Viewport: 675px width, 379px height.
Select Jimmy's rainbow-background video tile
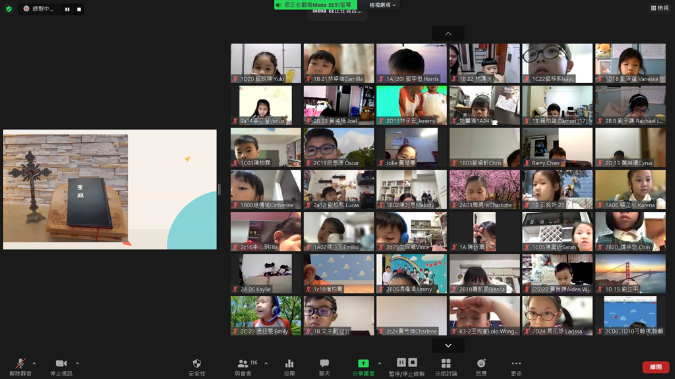coord(412,273)
